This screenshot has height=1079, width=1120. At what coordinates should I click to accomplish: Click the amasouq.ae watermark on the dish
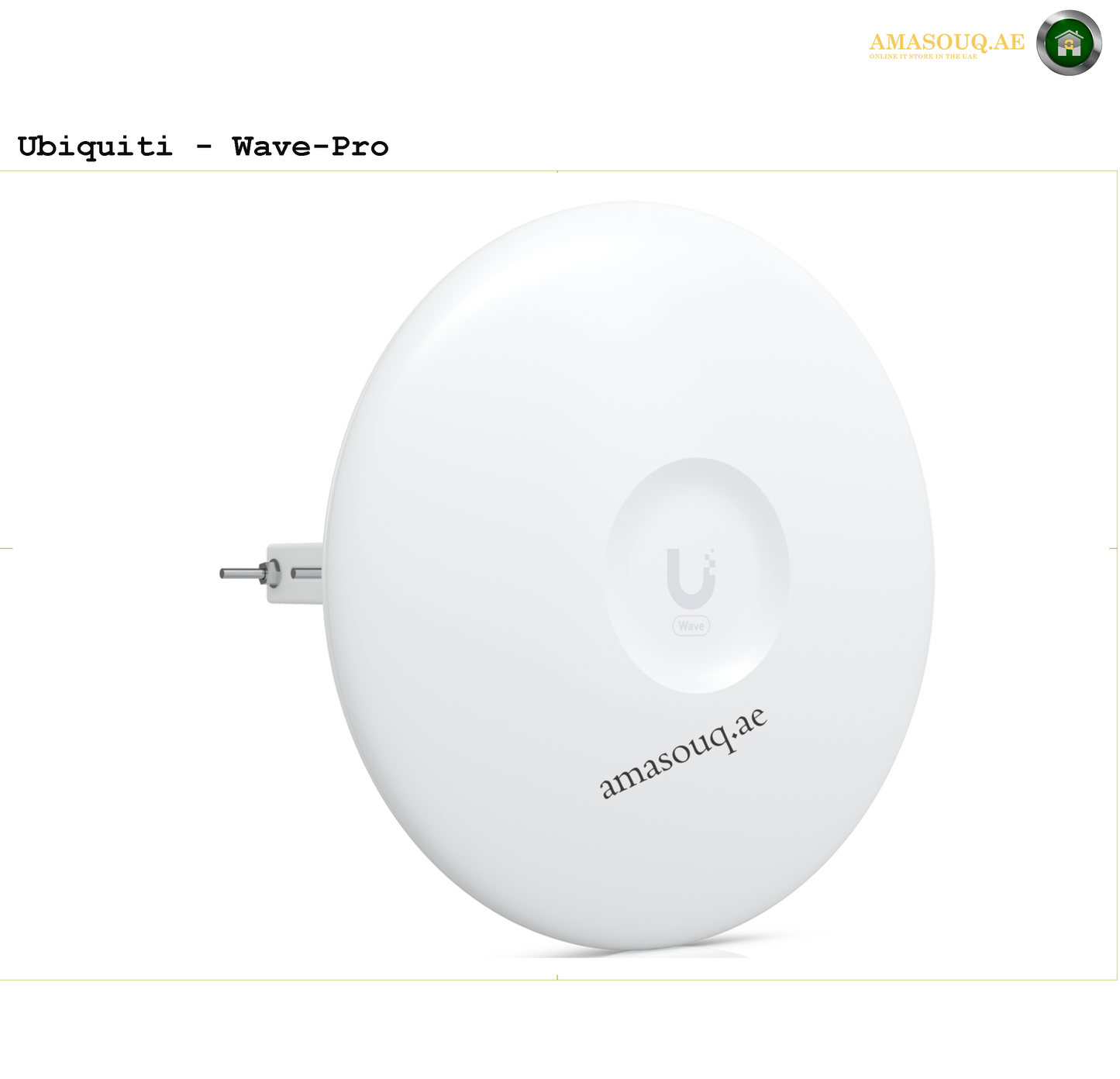tap(683, 753)
